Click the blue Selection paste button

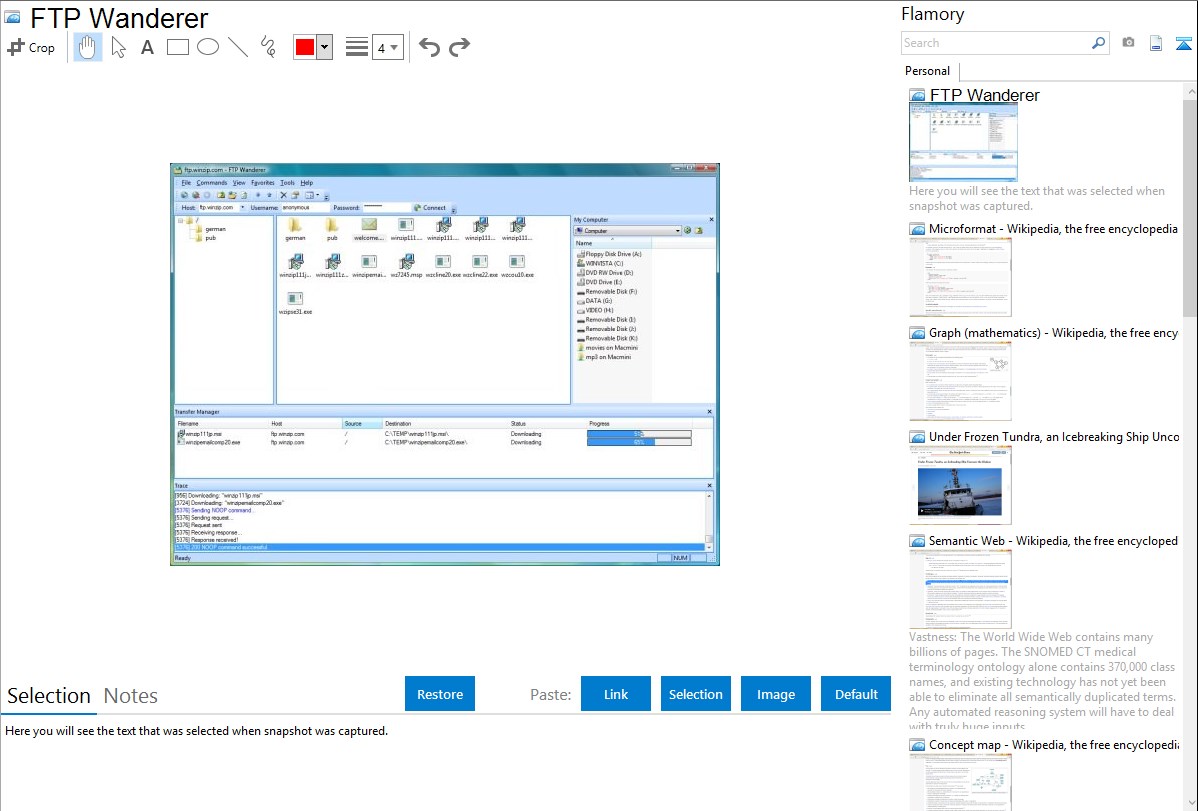(696, 694)
